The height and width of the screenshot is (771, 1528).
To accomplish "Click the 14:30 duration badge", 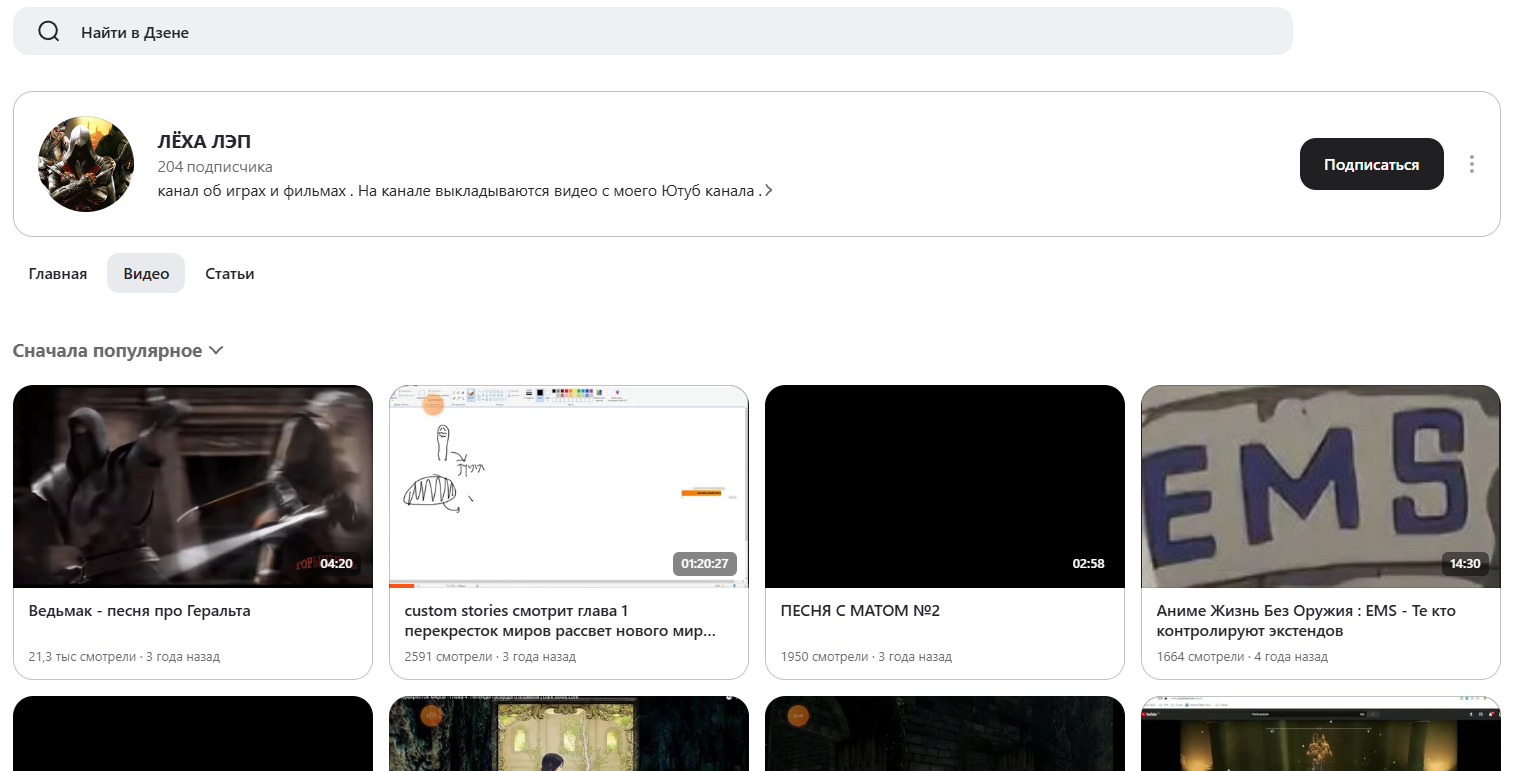I will pyautogui.click(x=1465, y=564).
